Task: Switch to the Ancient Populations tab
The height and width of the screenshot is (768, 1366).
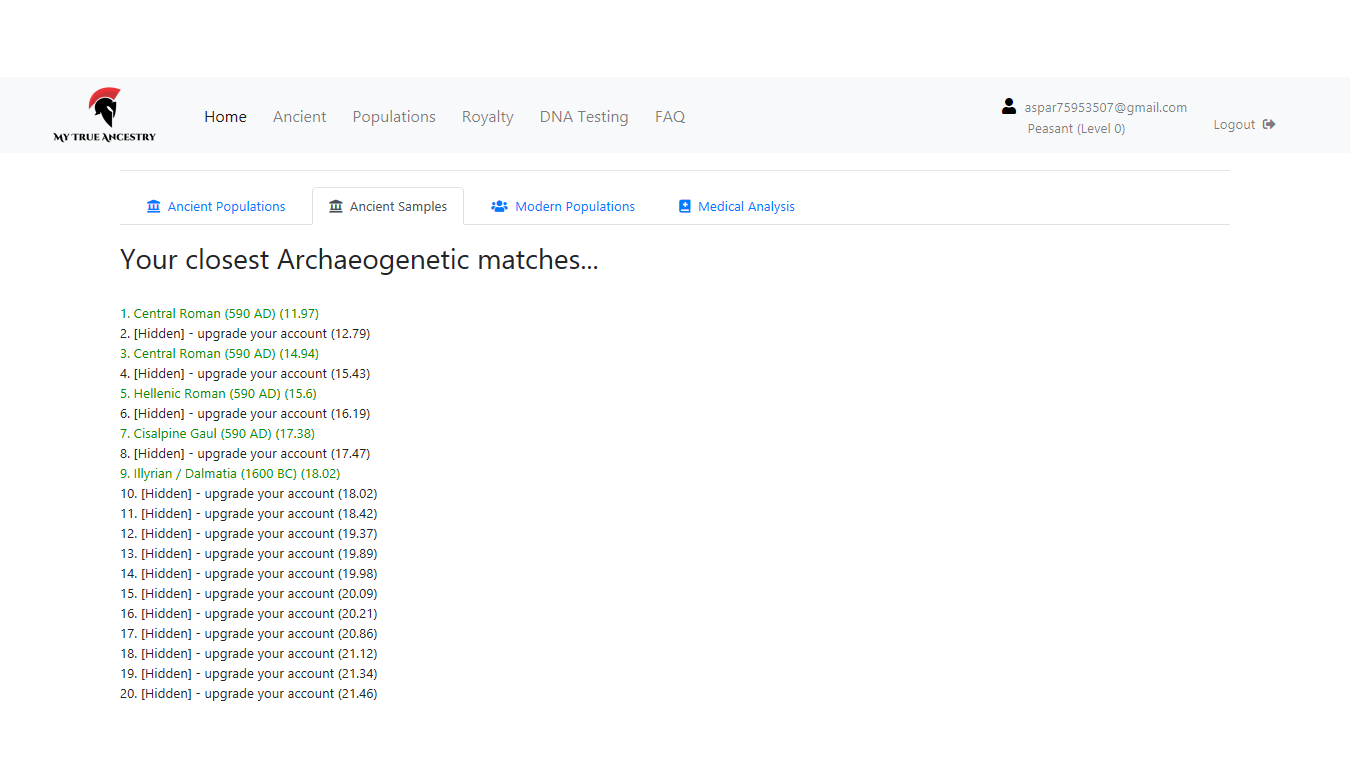Action: [x=216, y=206]
